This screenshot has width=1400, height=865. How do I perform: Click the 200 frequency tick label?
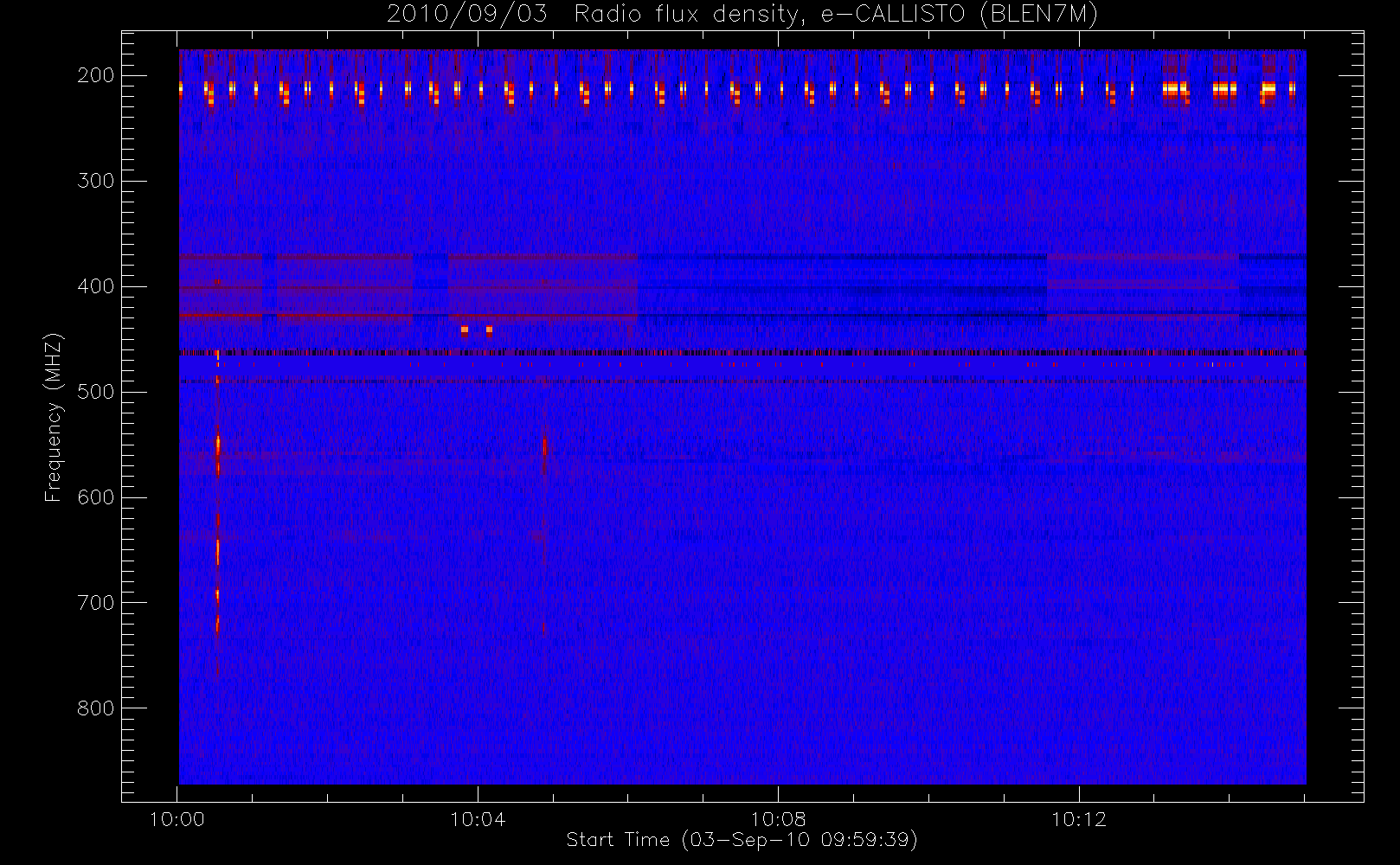[x=96, y=75]
